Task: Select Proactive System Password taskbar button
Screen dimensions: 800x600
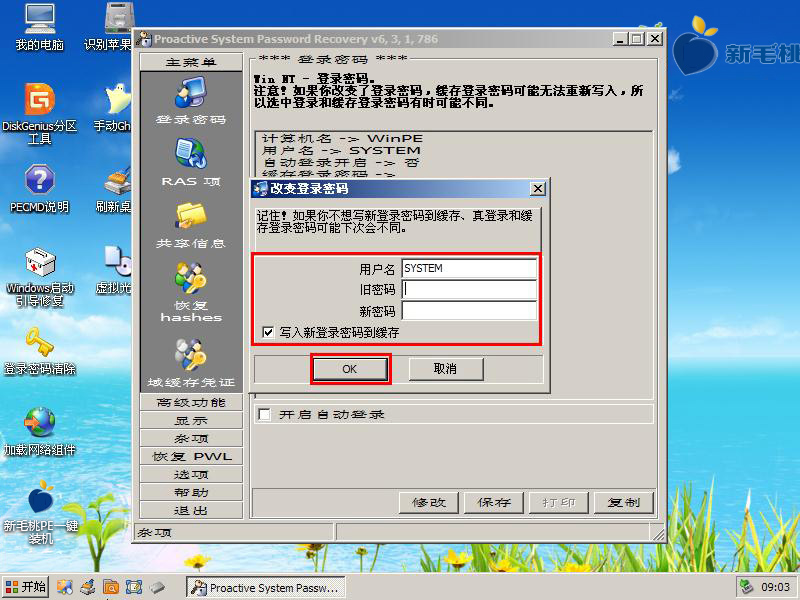Action: 265,587
